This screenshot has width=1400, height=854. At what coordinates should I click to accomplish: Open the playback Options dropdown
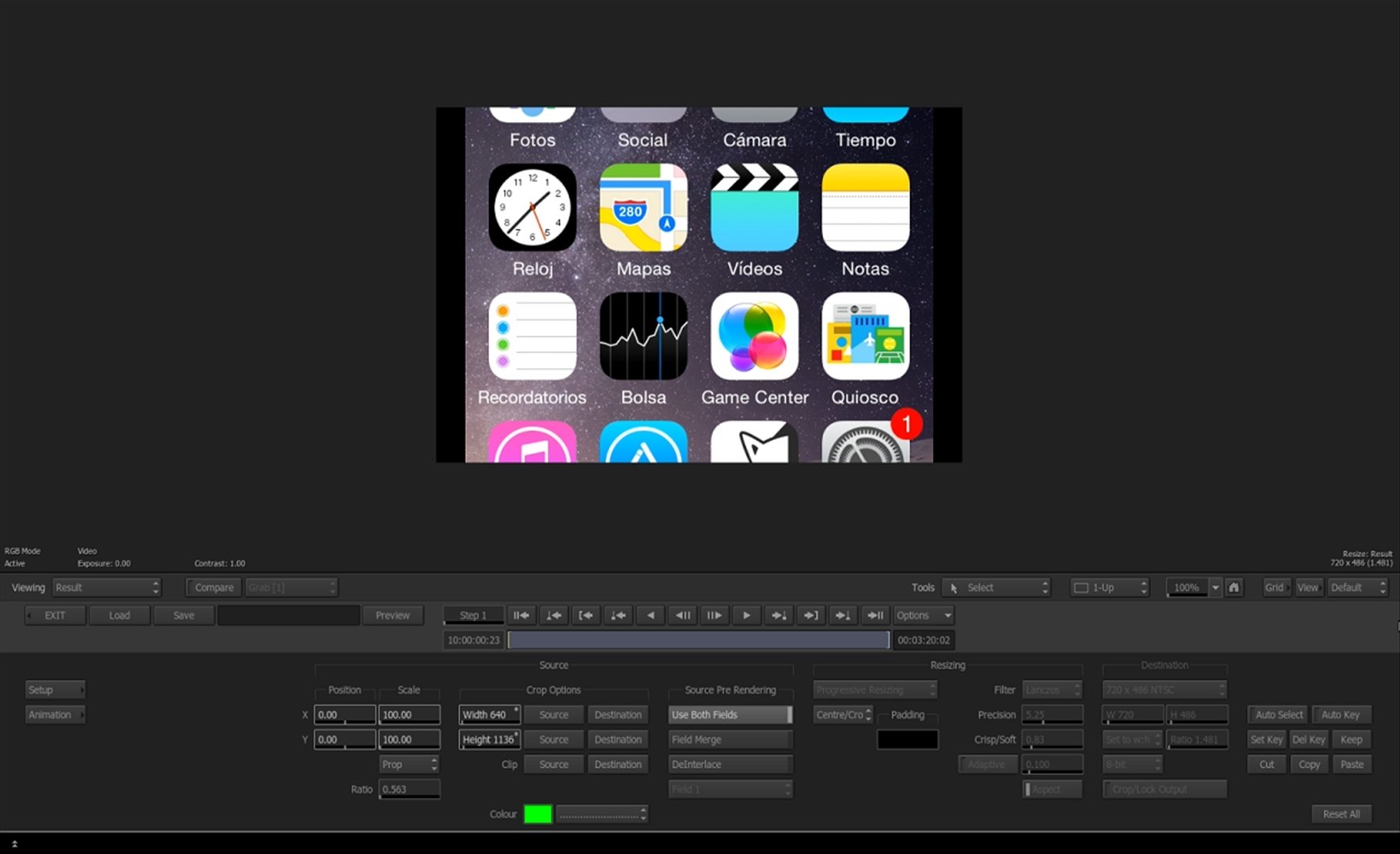[924, 615]
